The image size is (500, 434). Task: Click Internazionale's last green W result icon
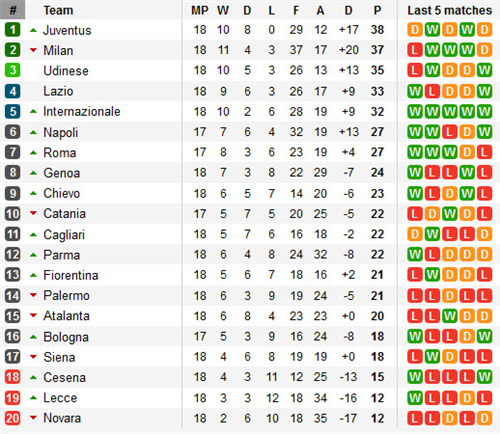(484, 111)
